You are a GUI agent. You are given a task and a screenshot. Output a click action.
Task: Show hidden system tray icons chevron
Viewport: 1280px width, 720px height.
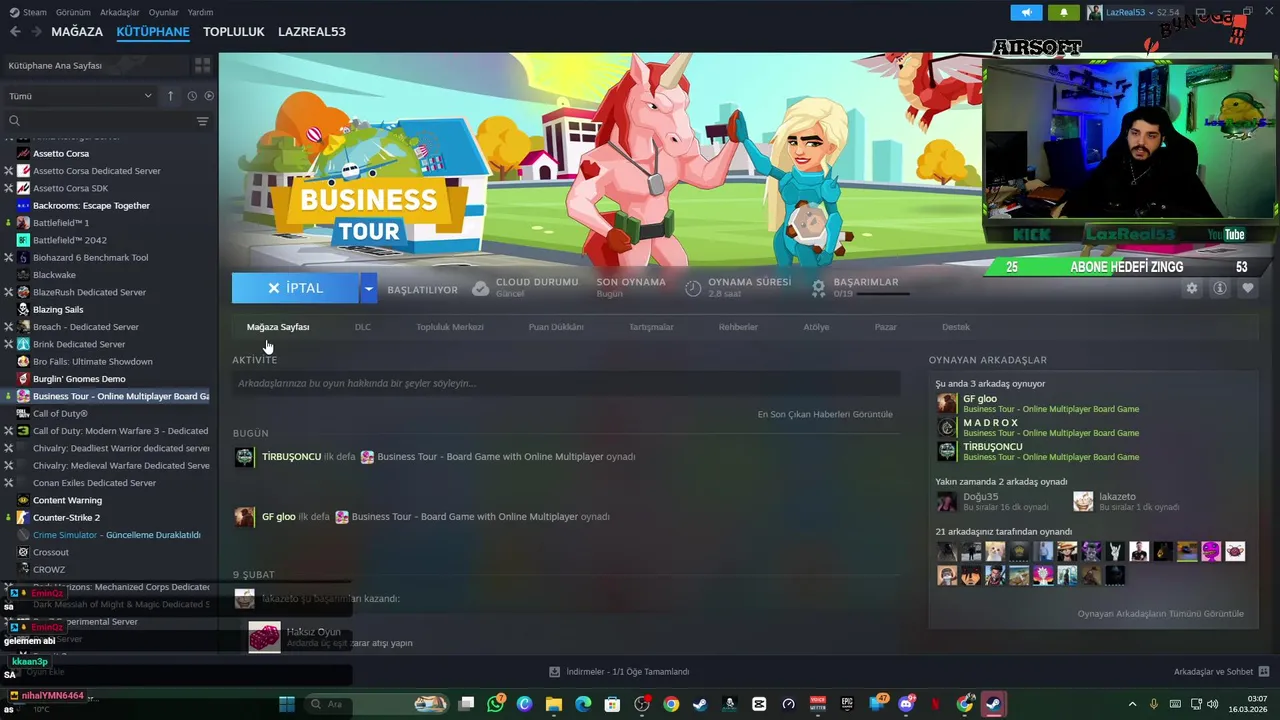pyautogui.click(x=1132, y=704)
